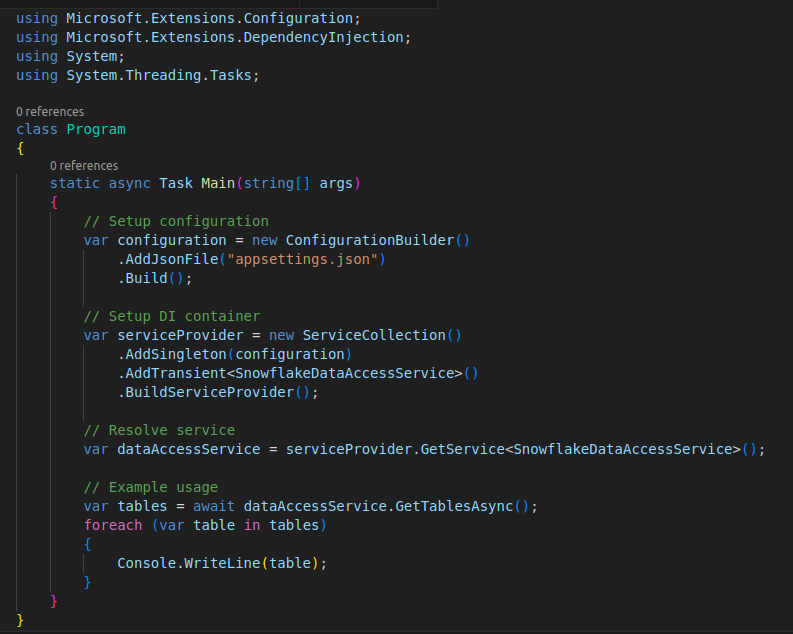Click the foreach keyword
The image size is (793, 634).
point(113,525)
